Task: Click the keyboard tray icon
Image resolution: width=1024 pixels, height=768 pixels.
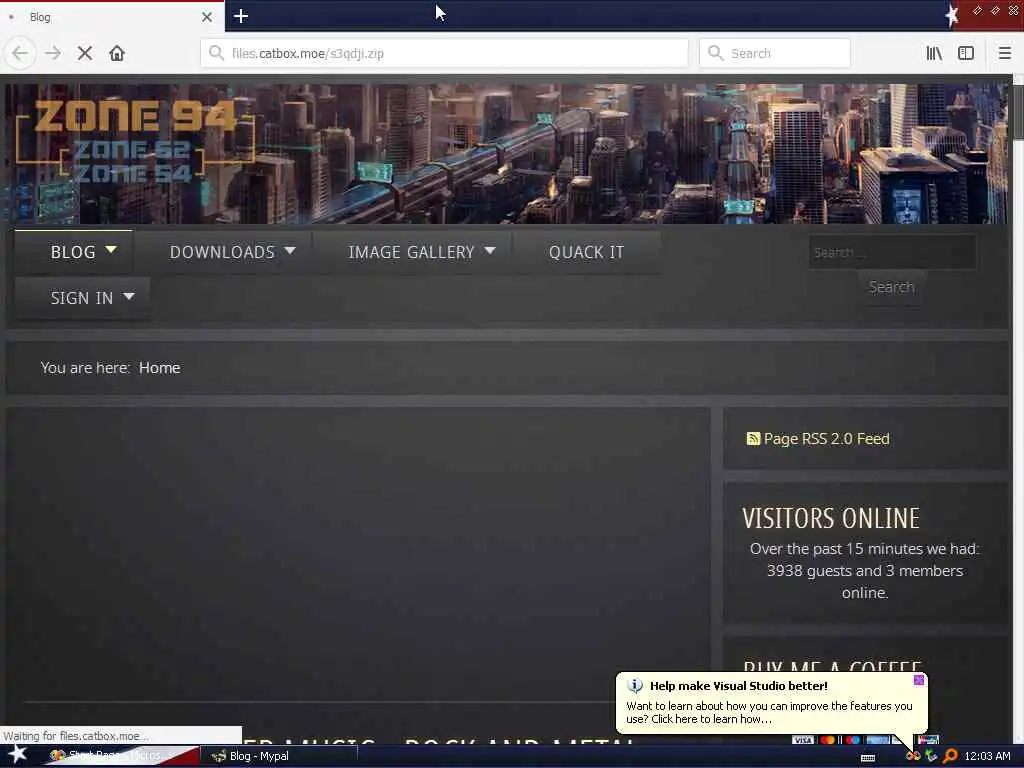Action: (x=868, y=758)
